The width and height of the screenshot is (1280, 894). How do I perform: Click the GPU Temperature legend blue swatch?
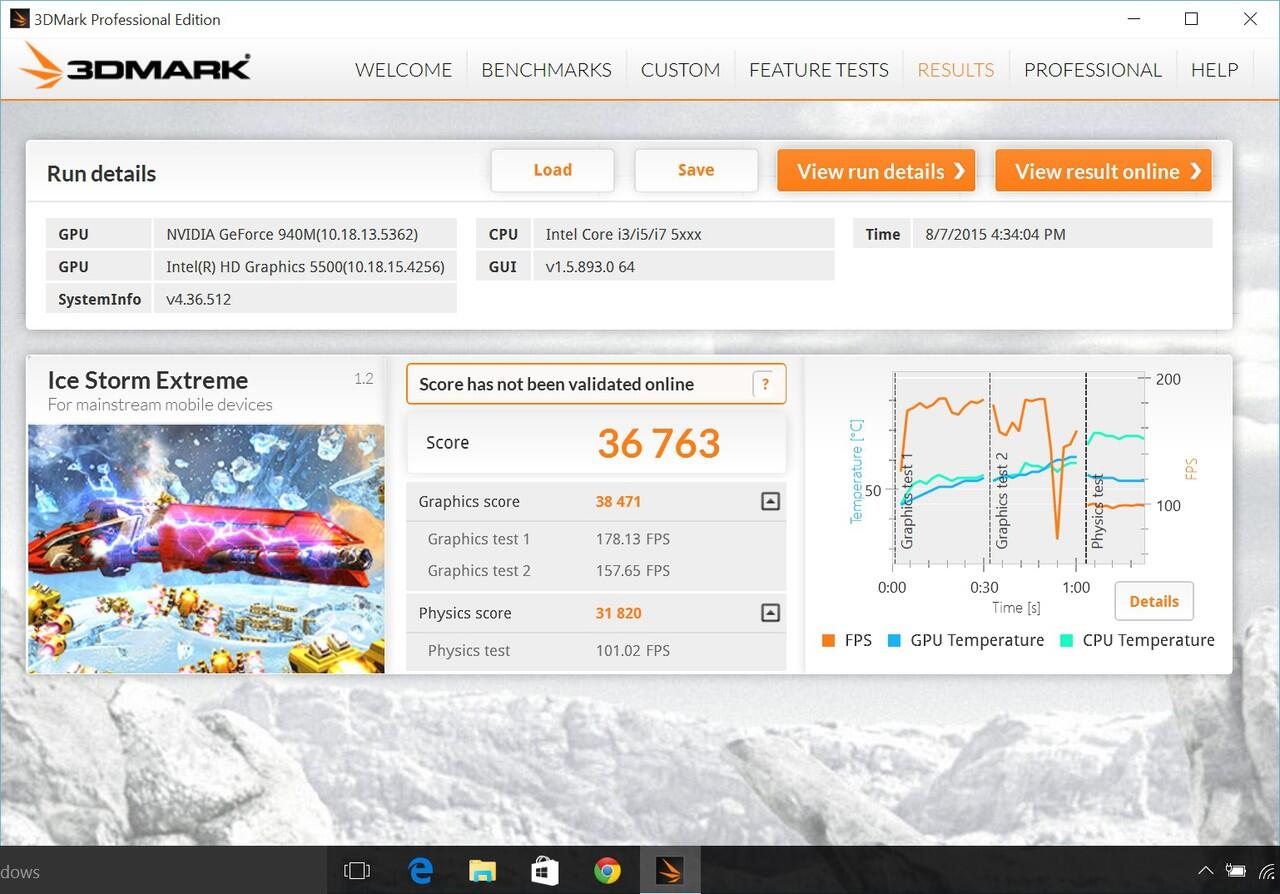click(x=894, y=641)
